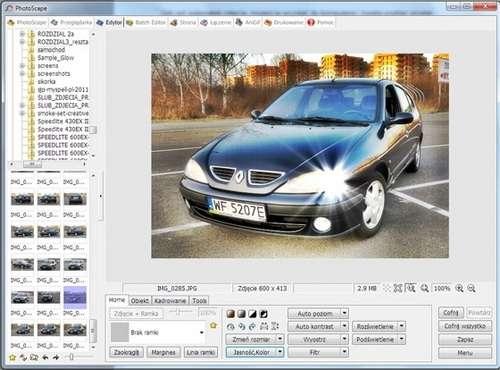Expand the smoke-set-creative folder node

click(x=22, y=113)
